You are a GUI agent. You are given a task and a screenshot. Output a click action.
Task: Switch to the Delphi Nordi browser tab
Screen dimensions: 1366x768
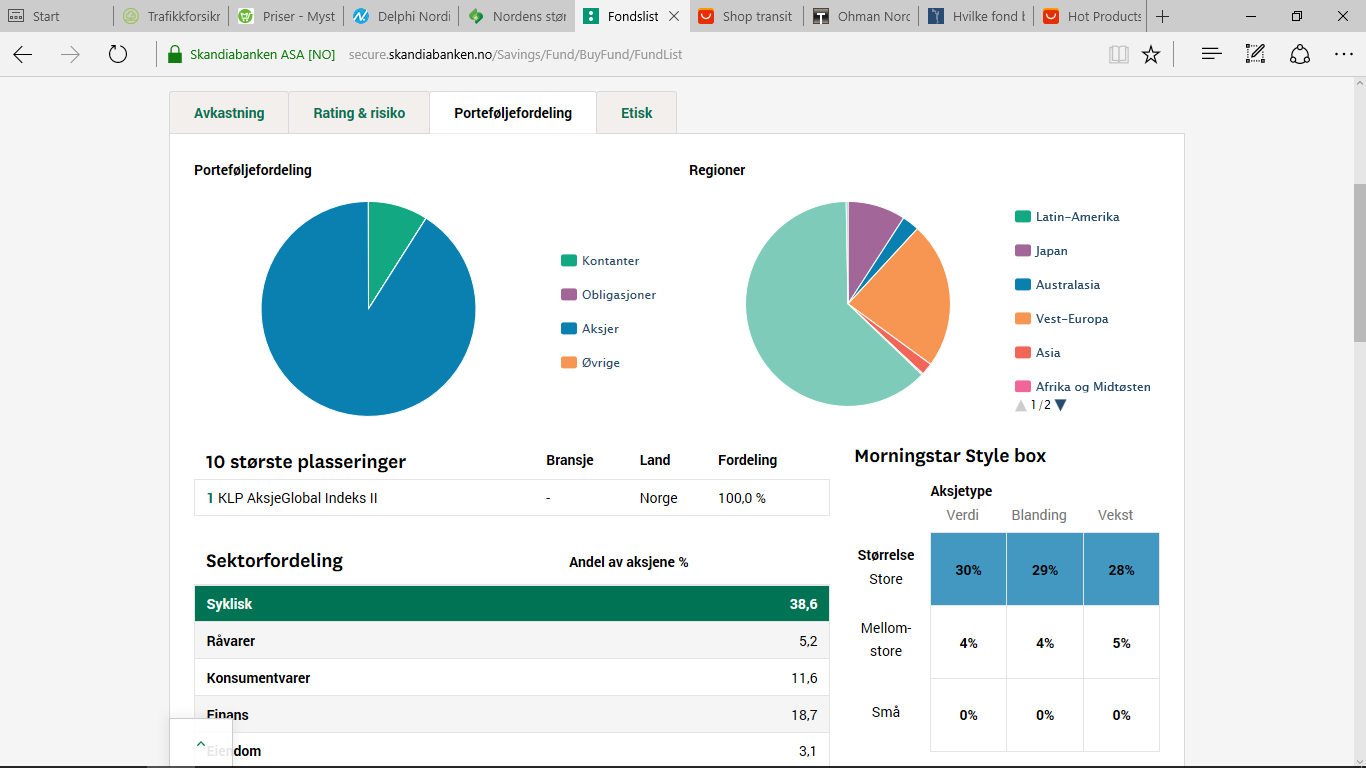tap(401, 16)
